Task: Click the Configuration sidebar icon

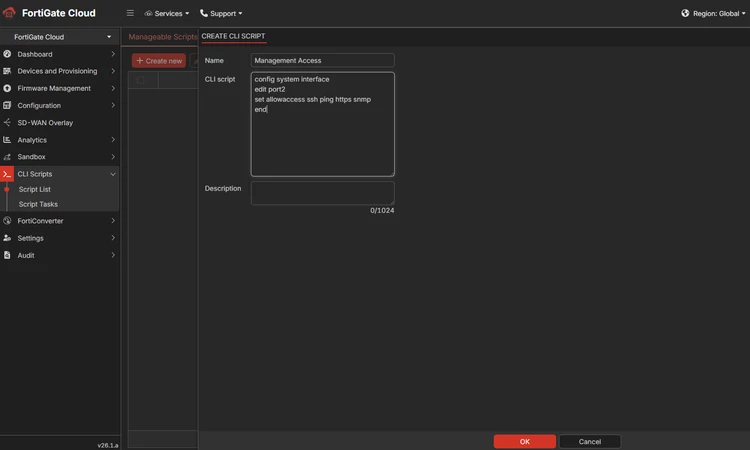Action: pyautogui.click(x=7, y=105)
